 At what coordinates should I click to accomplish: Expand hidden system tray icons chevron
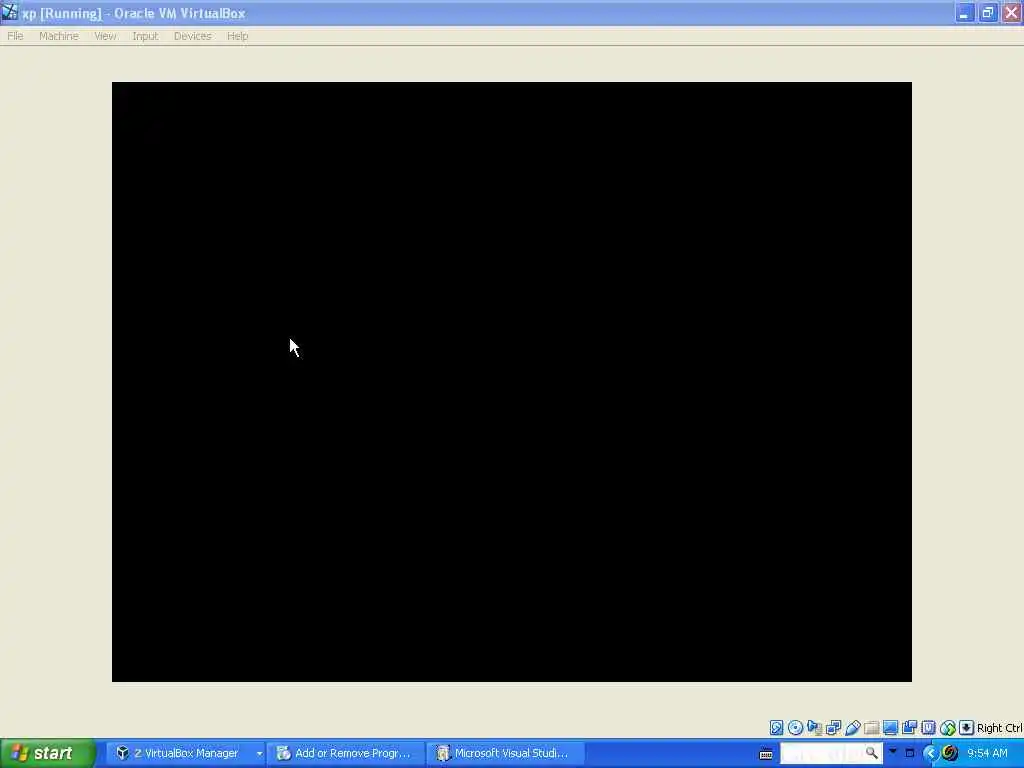coord(931,753)
